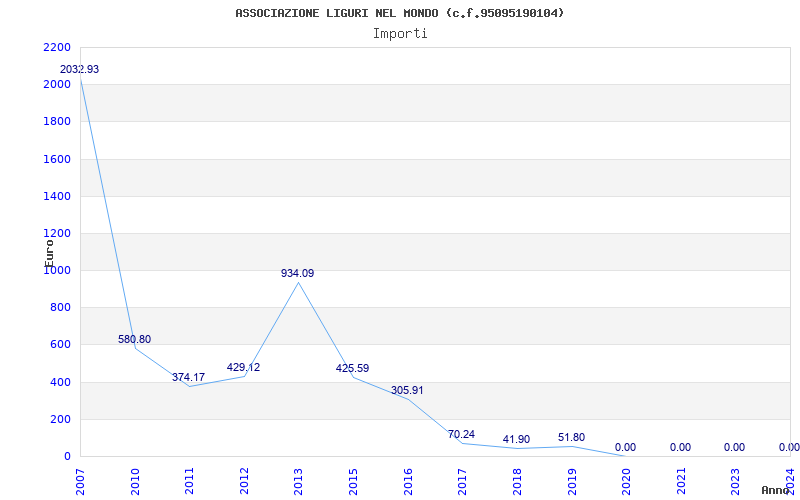Click the 41.90 data label
This screenshot has height=500, width=800.
[516, 440]
